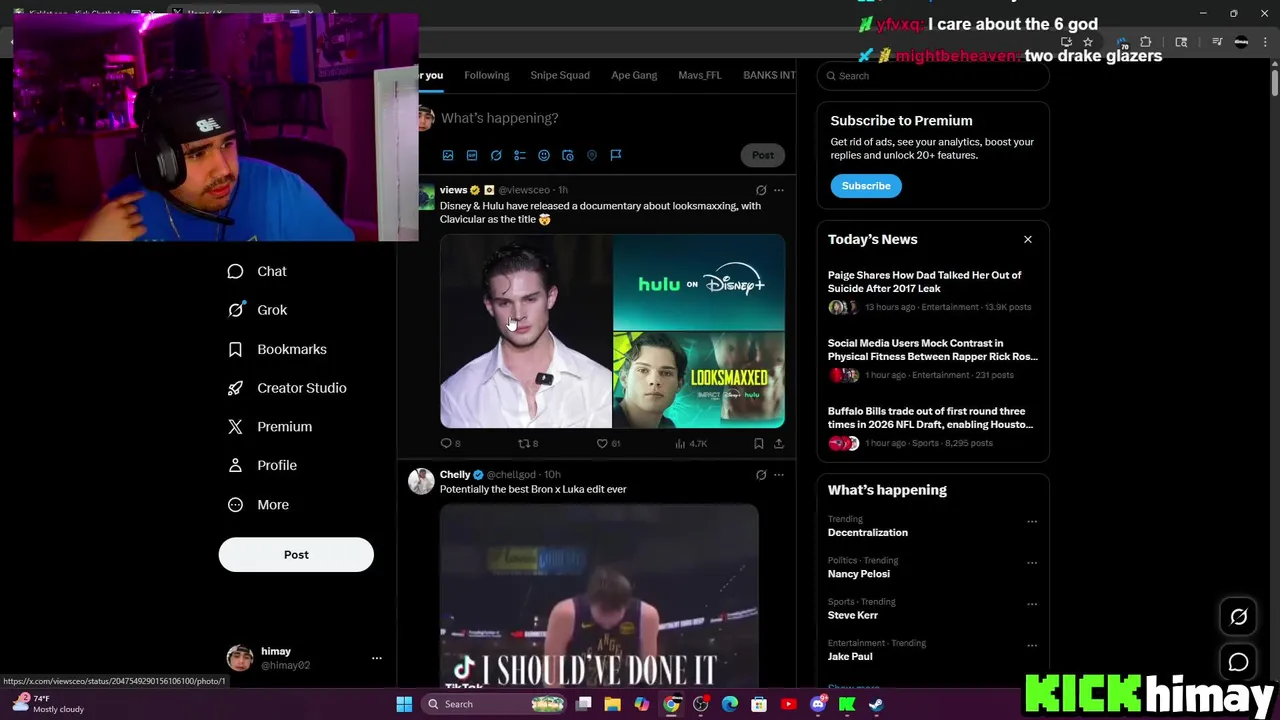Image resolution: width=1280 pixels, height=720 pixels.
Task: Bookmark this page with the star icon
Action: pos(1088,42)
